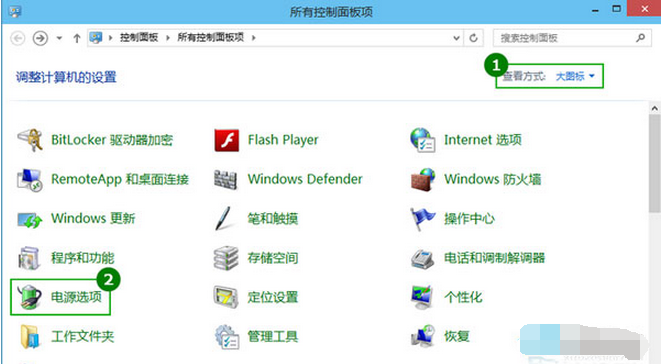Click the 定位设置 map icon

pyautogui.click(x=226, y=297)
